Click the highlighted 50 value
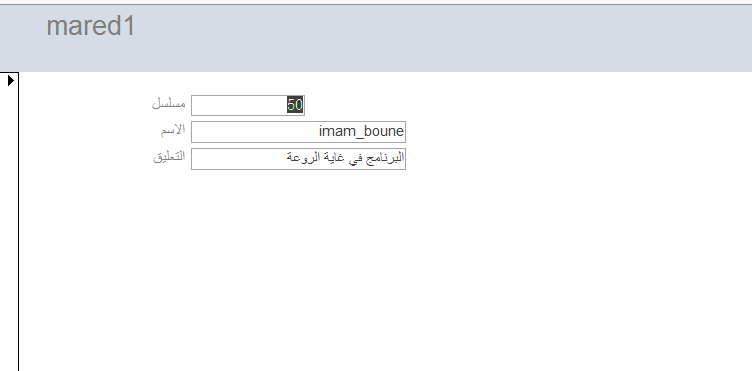 pos(295,105)
